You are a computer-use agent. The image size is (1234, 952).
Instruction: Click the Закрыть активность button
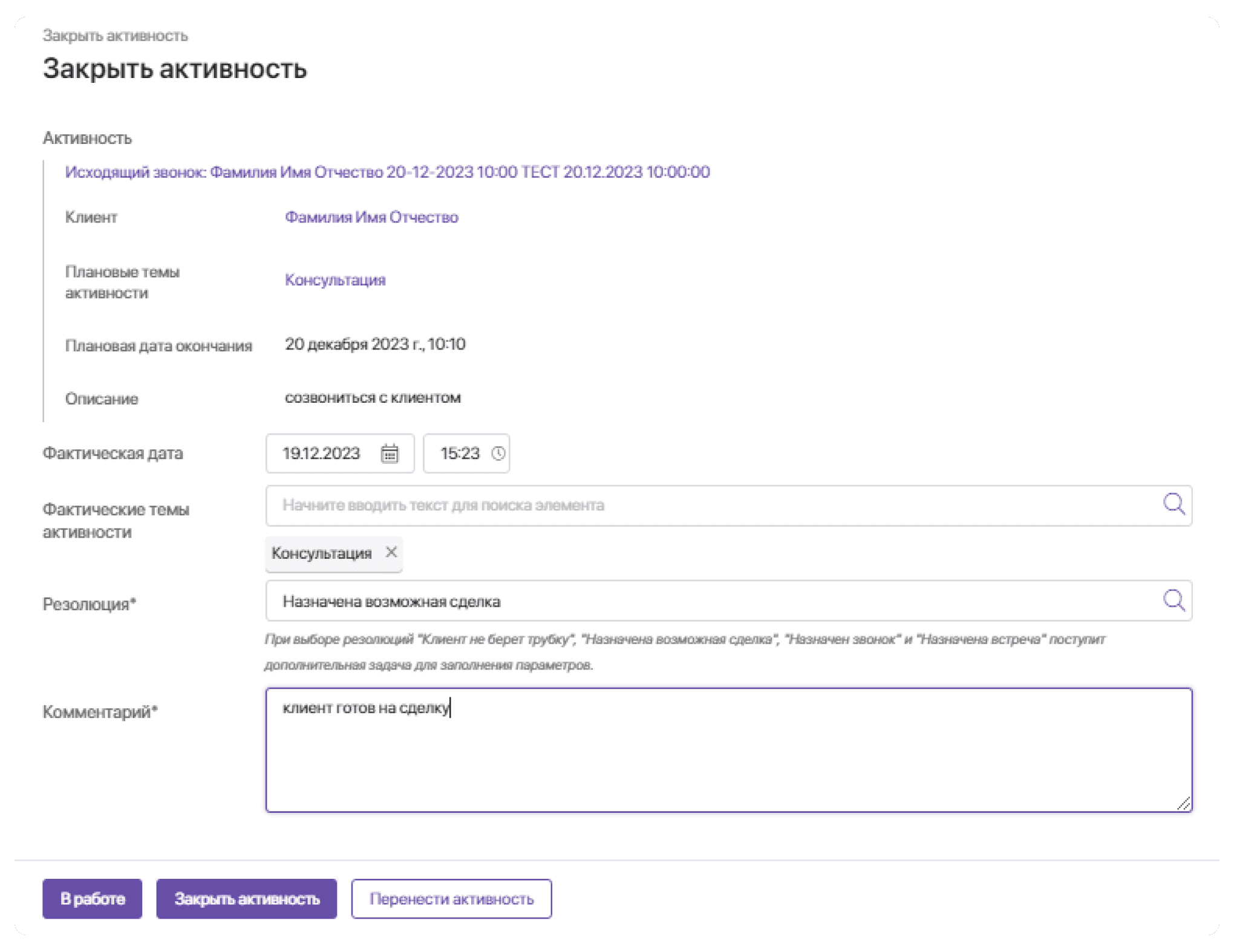pyautogui.click(x=246, y=899)
